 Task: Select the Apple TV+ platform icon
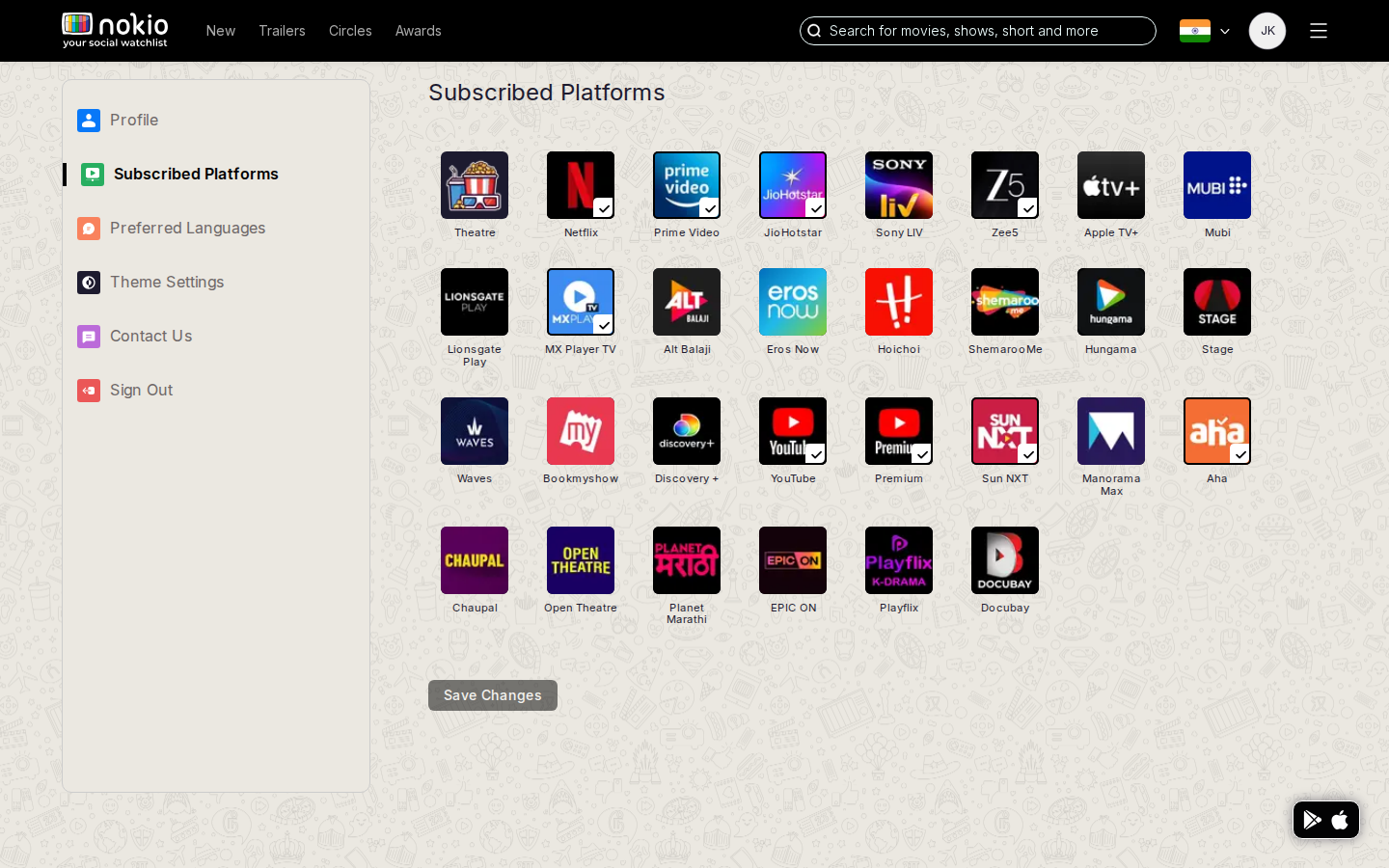pyautogui.click(x=1111, y=185)
